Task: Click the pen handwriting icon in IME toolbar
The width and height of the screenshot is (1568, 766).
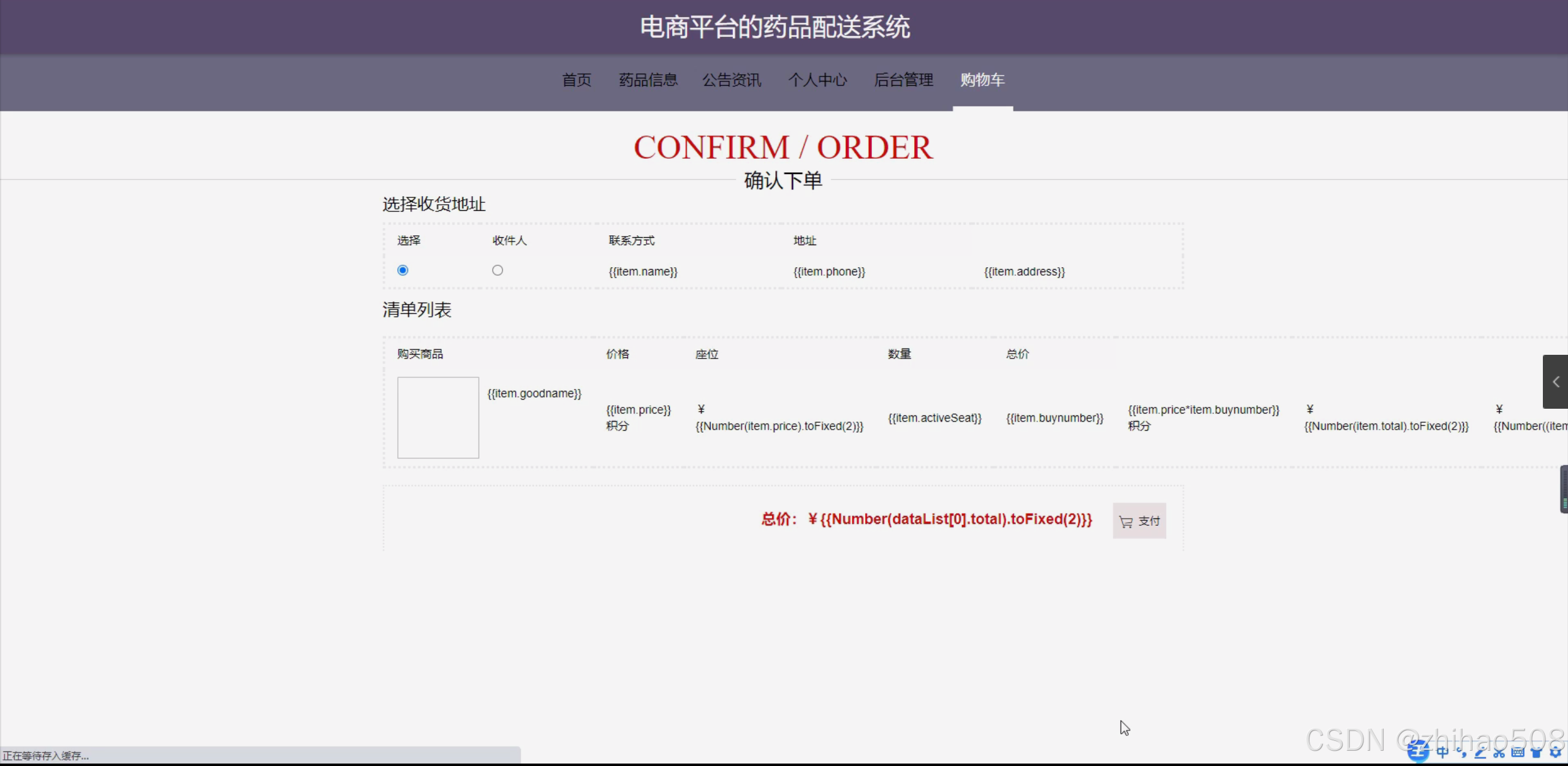Action: (1480, 753)
